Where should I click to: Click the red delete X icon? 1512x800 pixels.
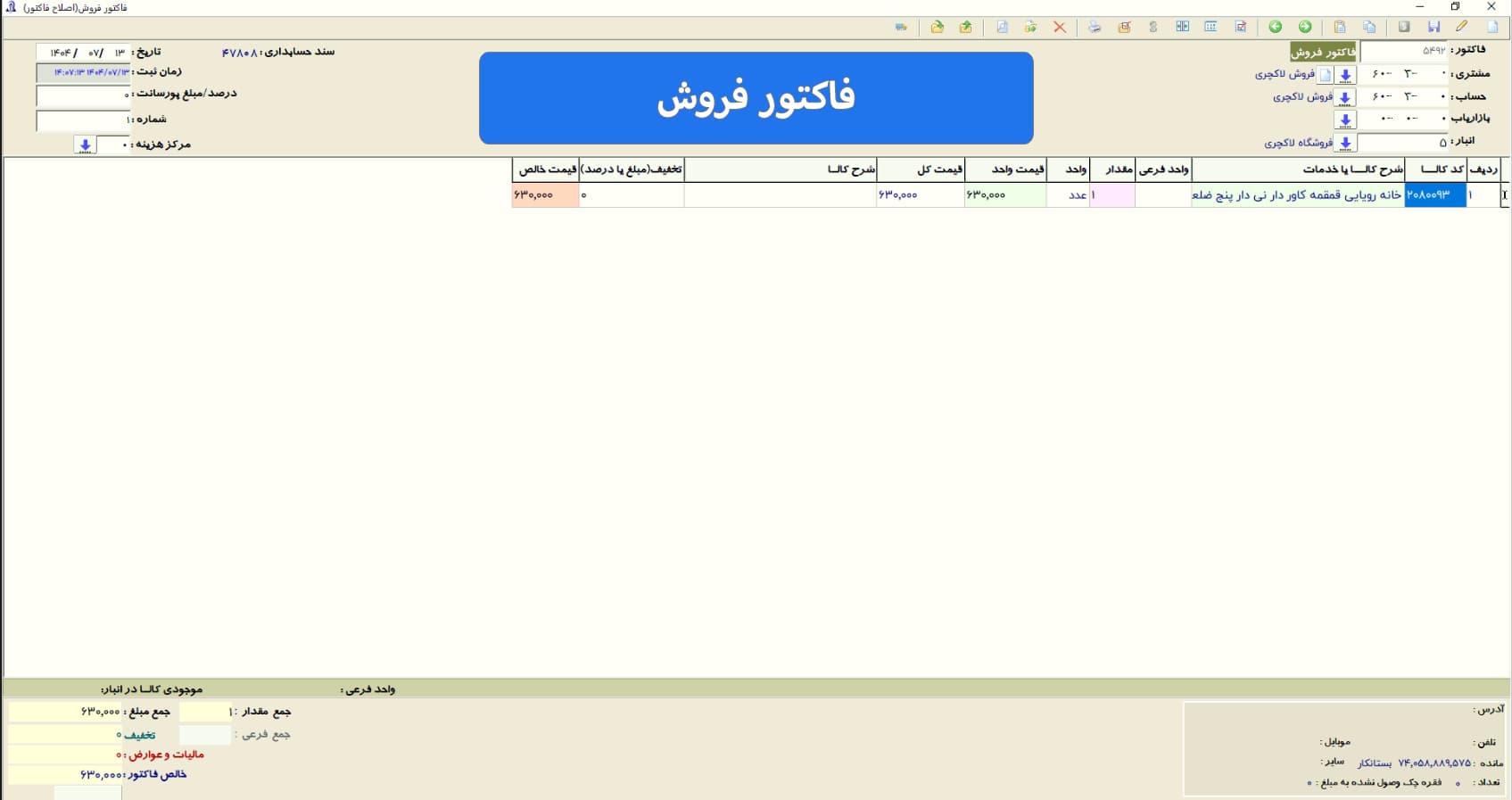pos(1060,27)
